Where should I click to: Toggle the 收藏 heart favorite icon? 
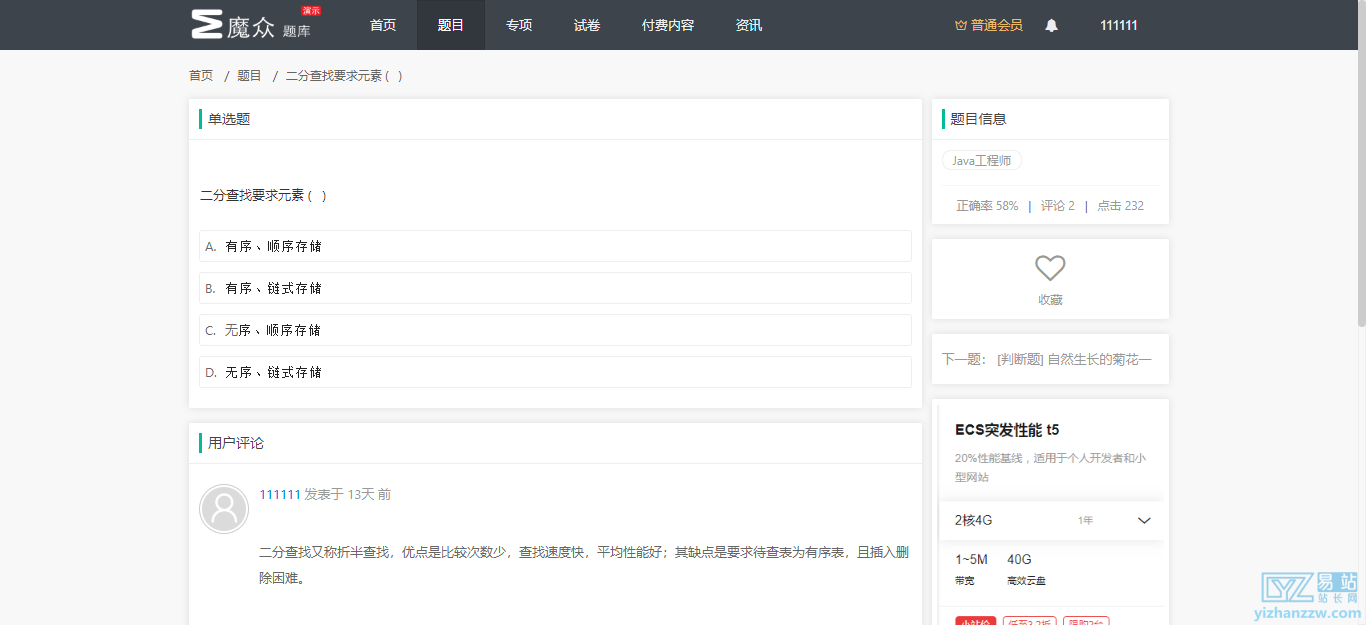[x=1049, y=268]
